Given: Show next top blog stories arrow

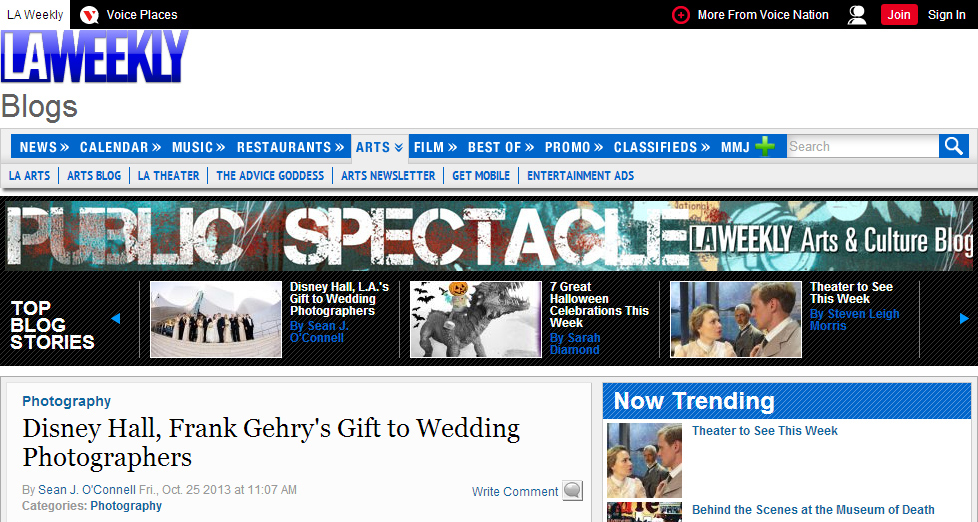Looking at the screenshot, I should (x=964, y=319).
